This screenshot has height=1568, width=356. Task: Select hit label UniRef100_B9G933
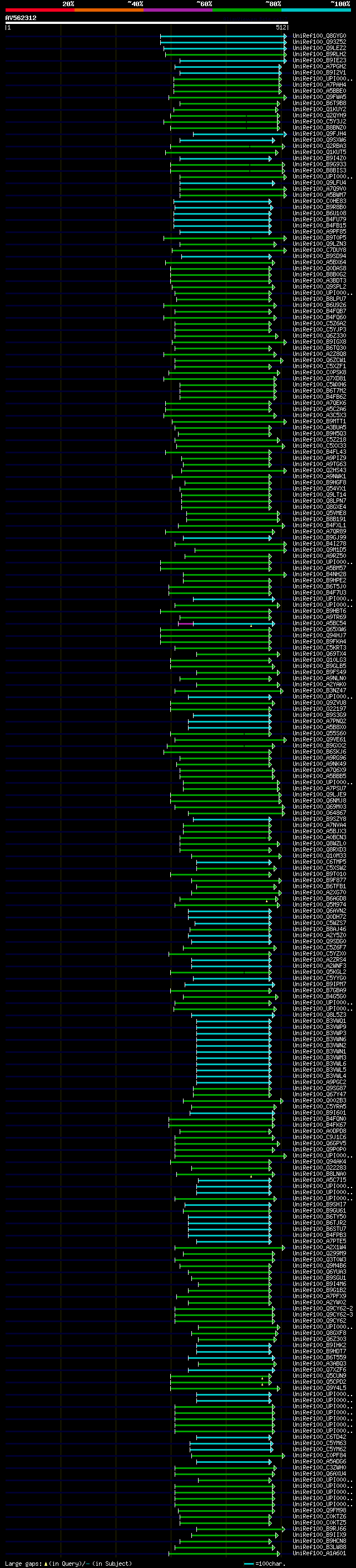[319, 164]
